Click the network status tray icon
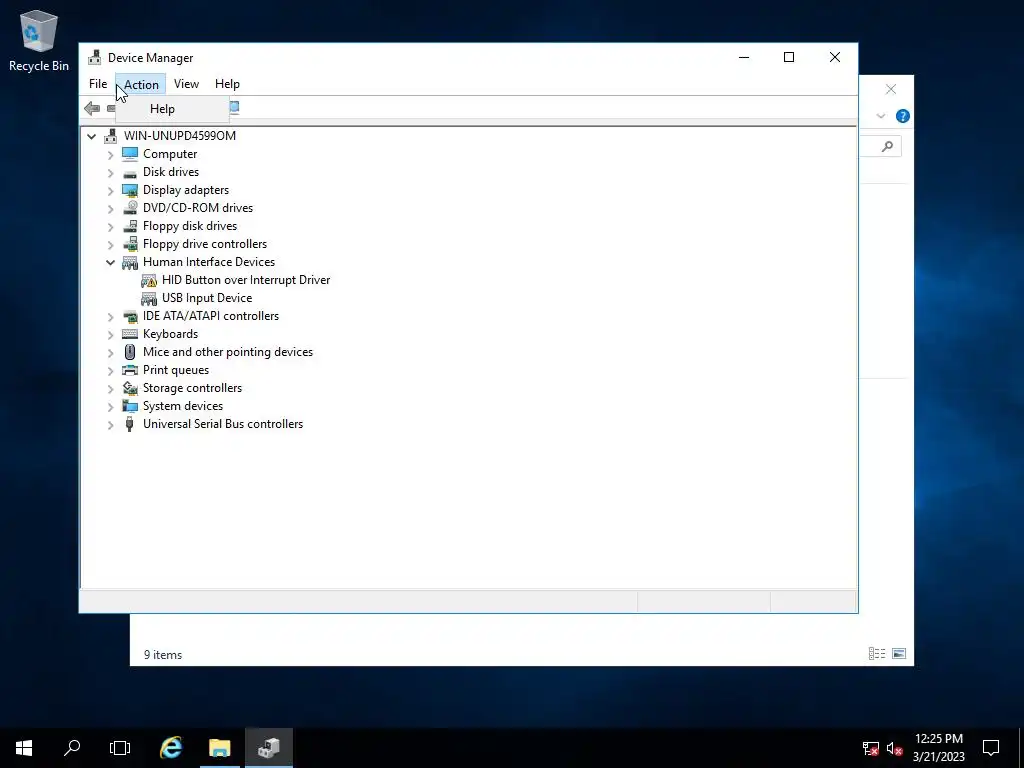Viewport: 1024px width, 768px height. [x=871, y=748]
